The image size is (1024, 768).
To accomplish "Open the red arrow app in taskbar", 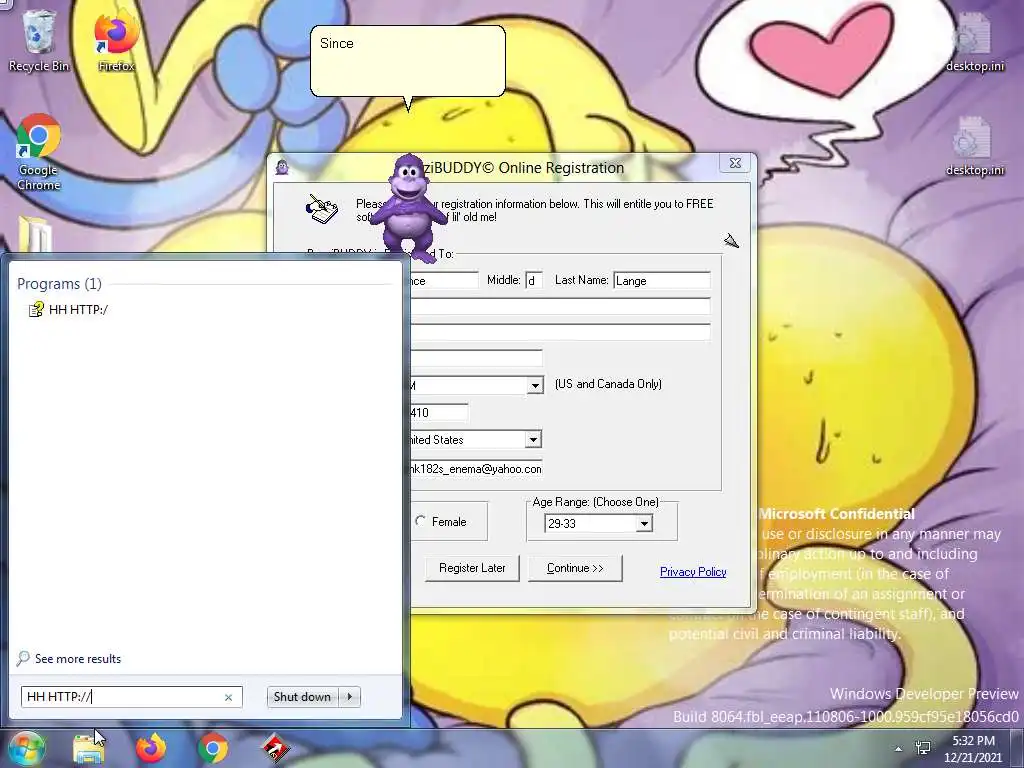I will tap(275, 749).
